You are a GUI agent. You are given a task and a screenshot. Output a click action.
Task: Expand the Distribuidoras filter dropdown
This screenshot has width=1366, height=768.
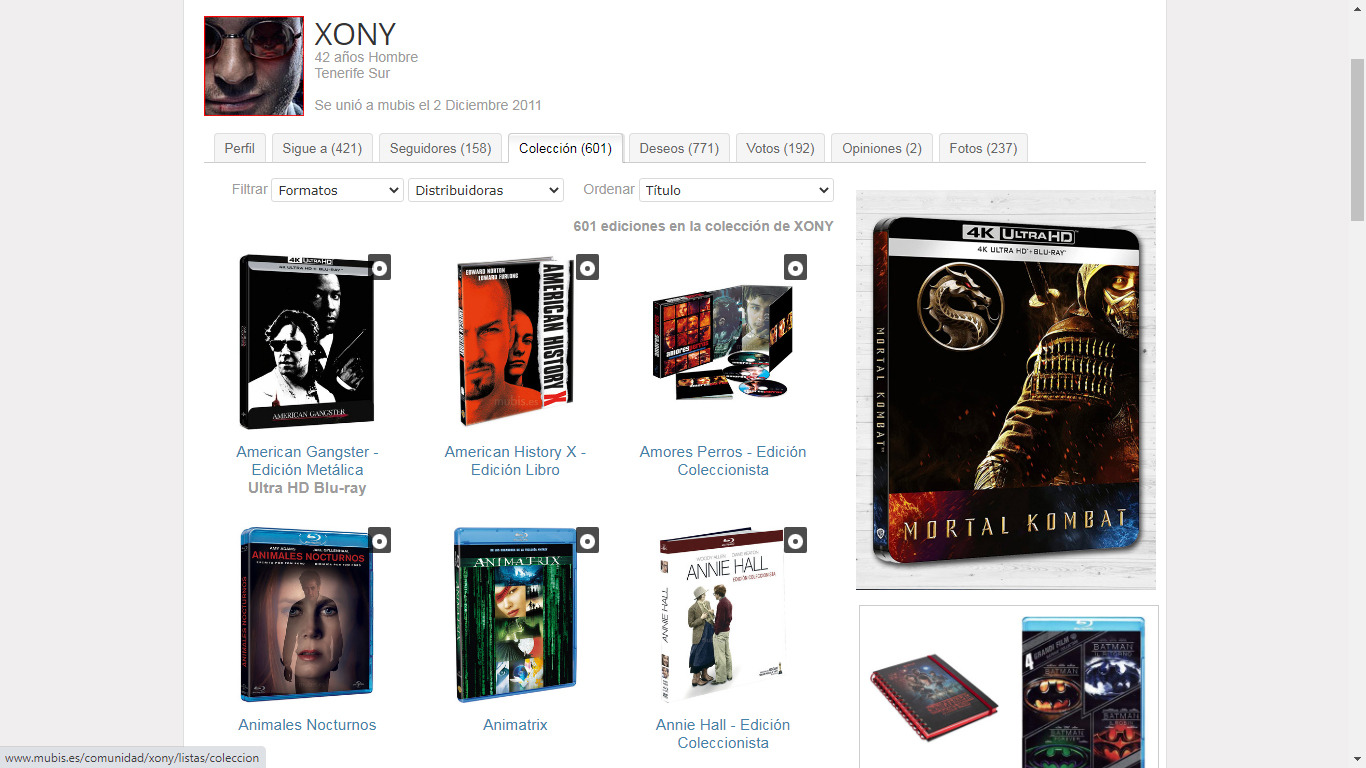(486, 190)
